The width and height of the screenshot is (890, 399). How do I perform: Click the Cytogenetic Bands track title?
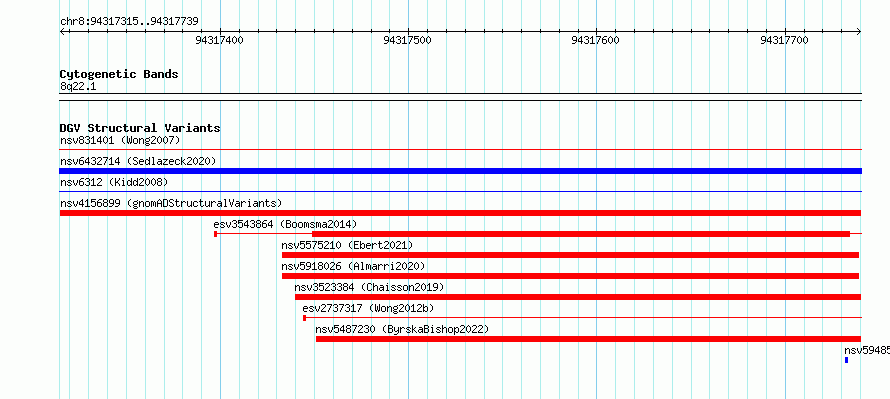click(x=119, y=74)
